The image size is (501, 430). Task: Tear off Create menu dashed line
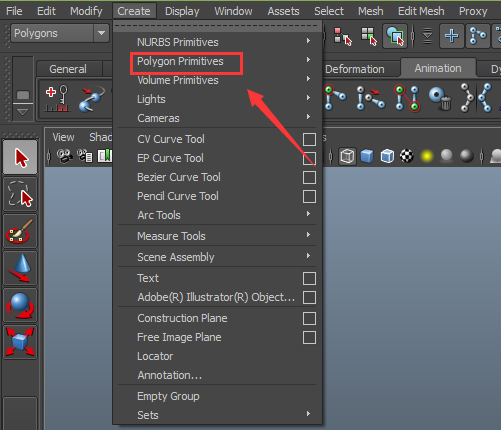(x=217, y=26)
